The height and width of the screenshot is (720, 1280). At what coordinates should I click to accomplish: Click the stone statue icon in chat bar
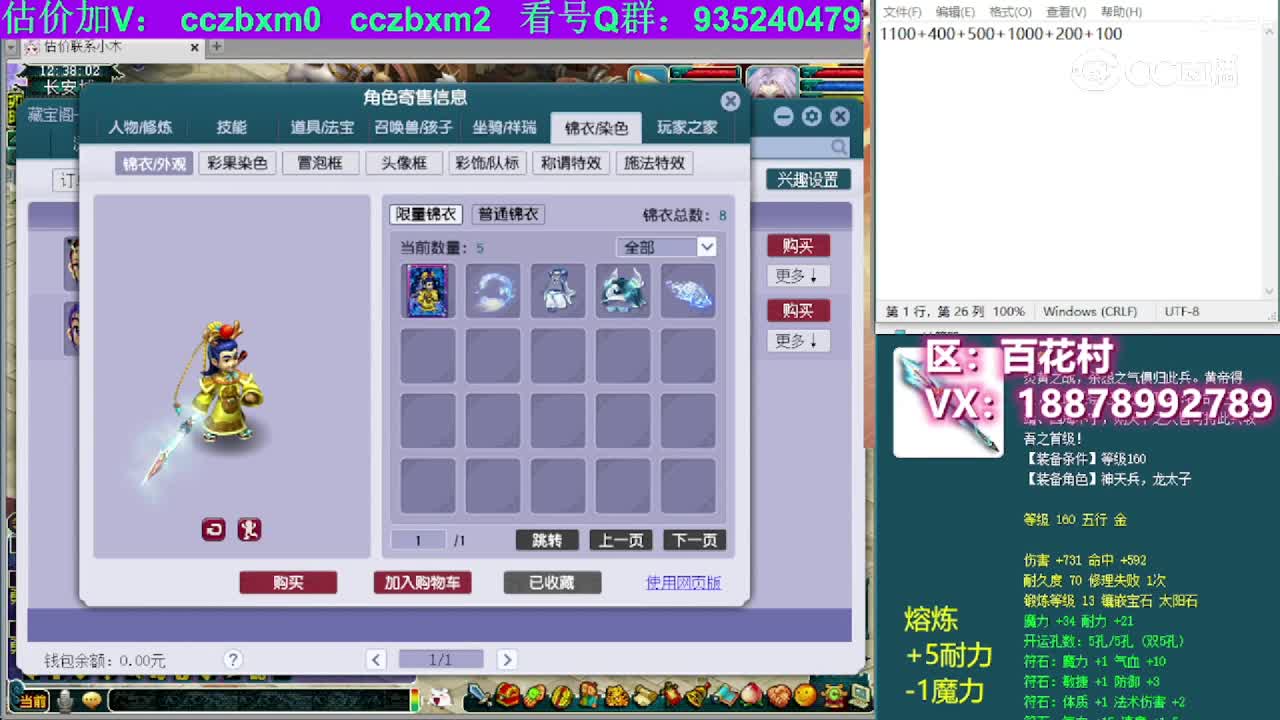tap(66, 700)
